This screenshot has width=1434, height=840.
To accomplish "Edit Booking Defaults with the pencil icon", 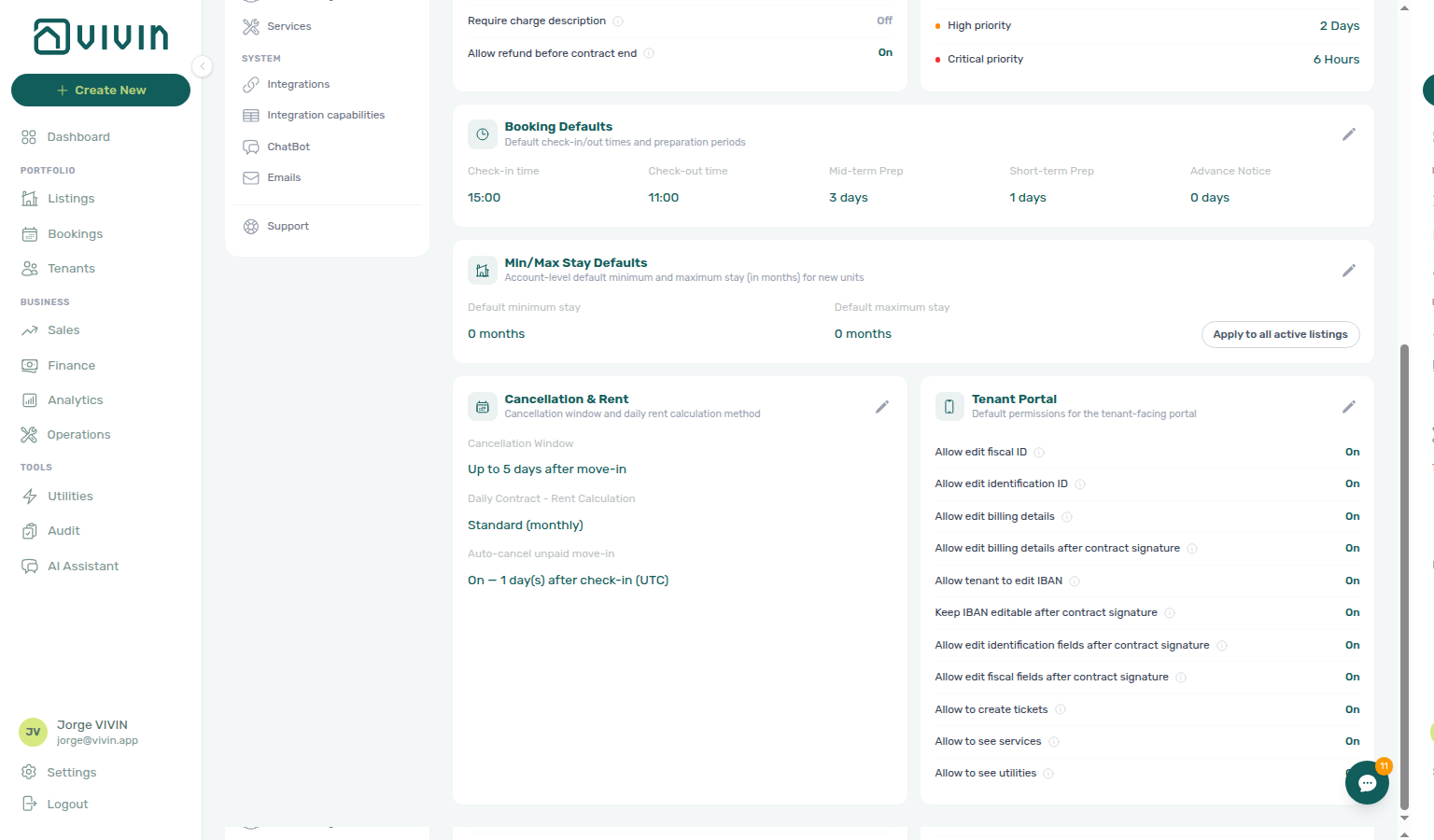I will click(1349, 134).
